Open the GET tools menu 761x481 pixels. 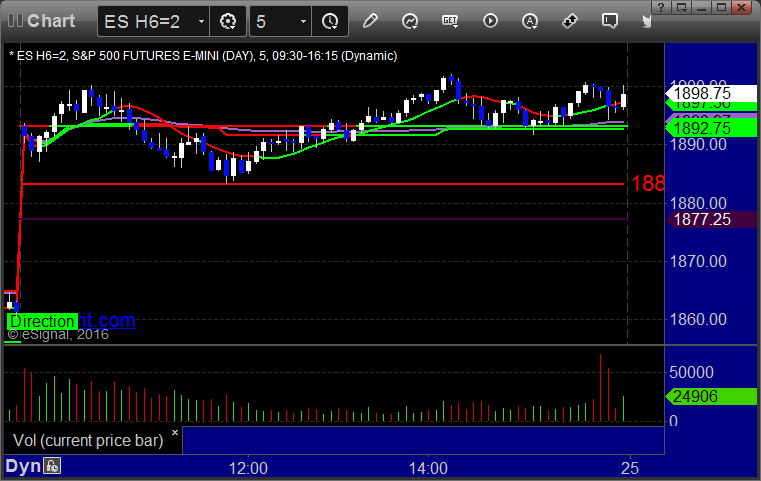(450, 21)
